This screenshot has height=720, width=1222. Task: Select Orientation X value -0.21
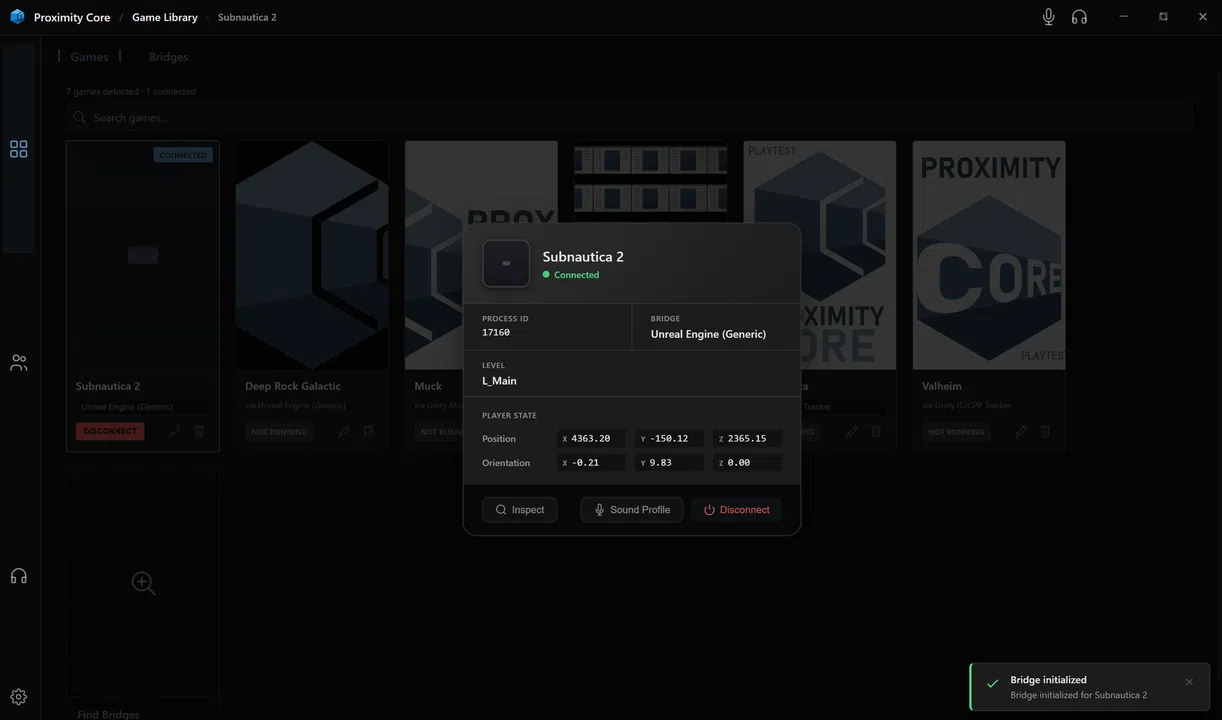click(x=591, y=463)
